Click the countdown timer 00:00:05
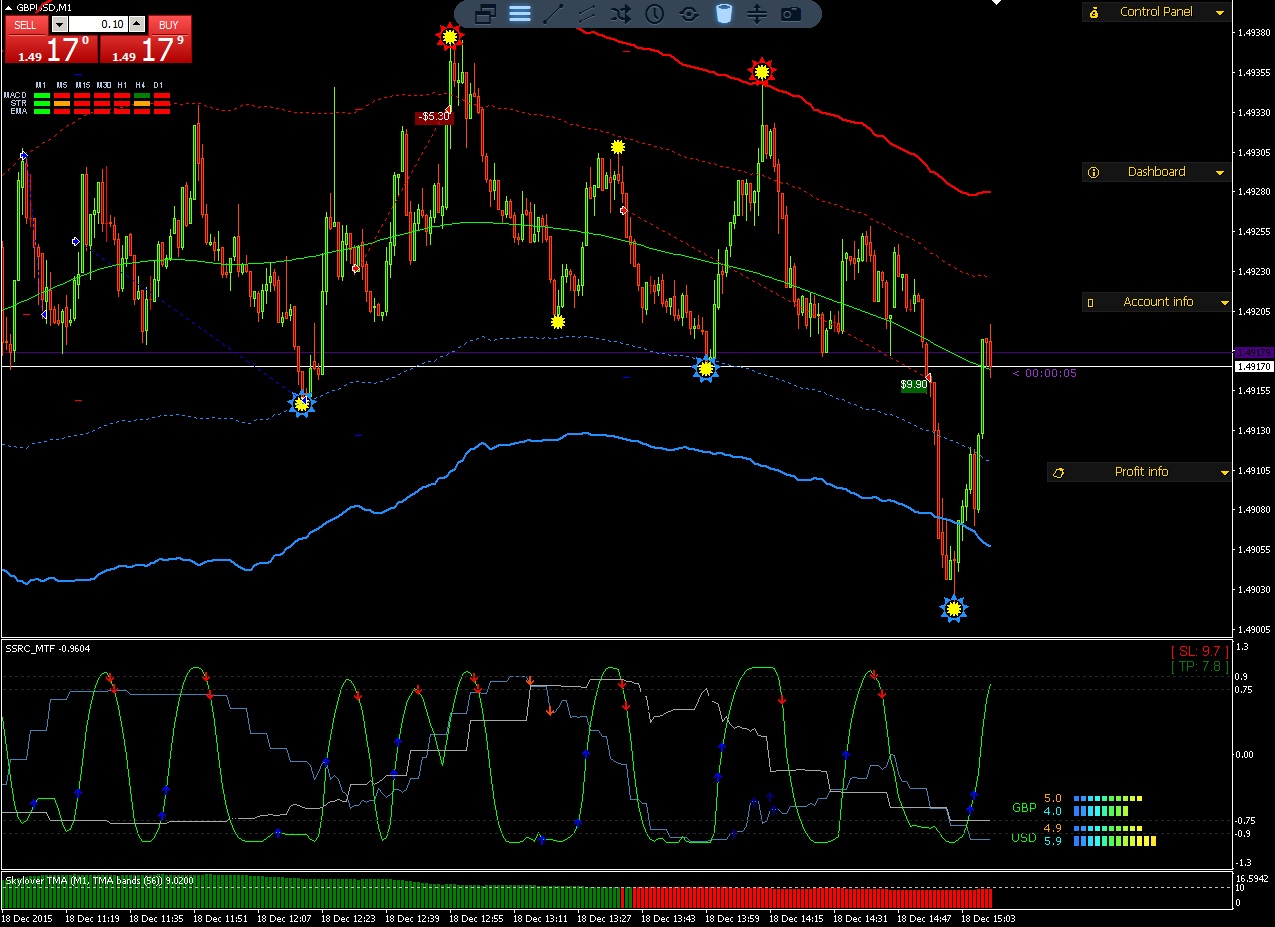This screenshot has width=1275, height=927. 1044,373
